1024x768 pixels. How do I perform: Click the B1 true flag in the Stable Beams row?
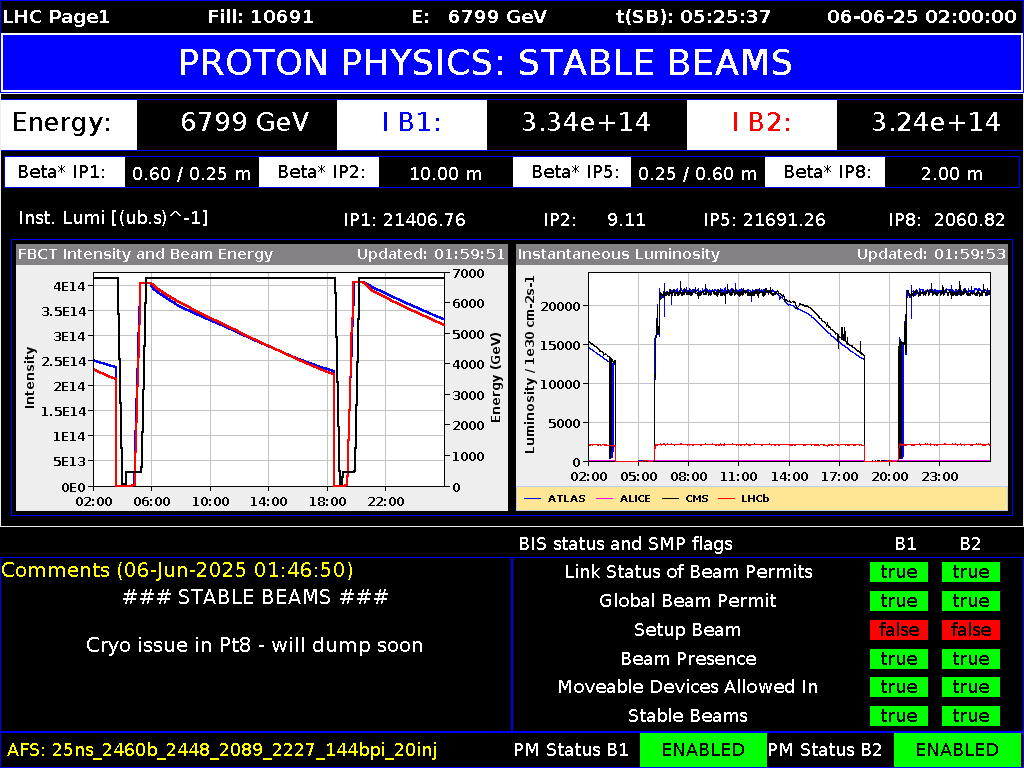click(x=899, y=716)
